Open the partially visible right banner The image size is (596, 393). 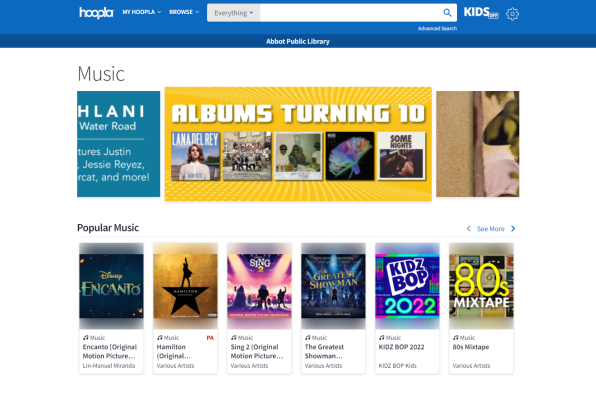coord(477,144)
